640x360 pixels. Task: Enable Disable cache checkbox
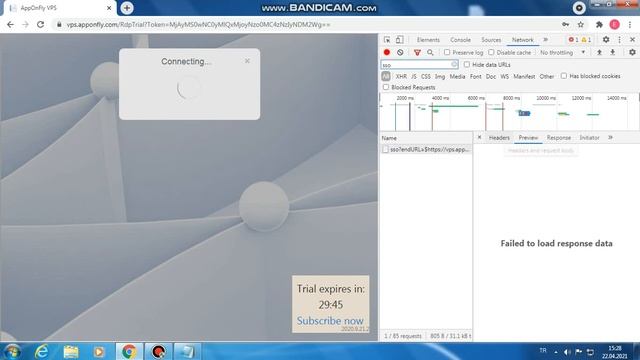coord(491,52)
